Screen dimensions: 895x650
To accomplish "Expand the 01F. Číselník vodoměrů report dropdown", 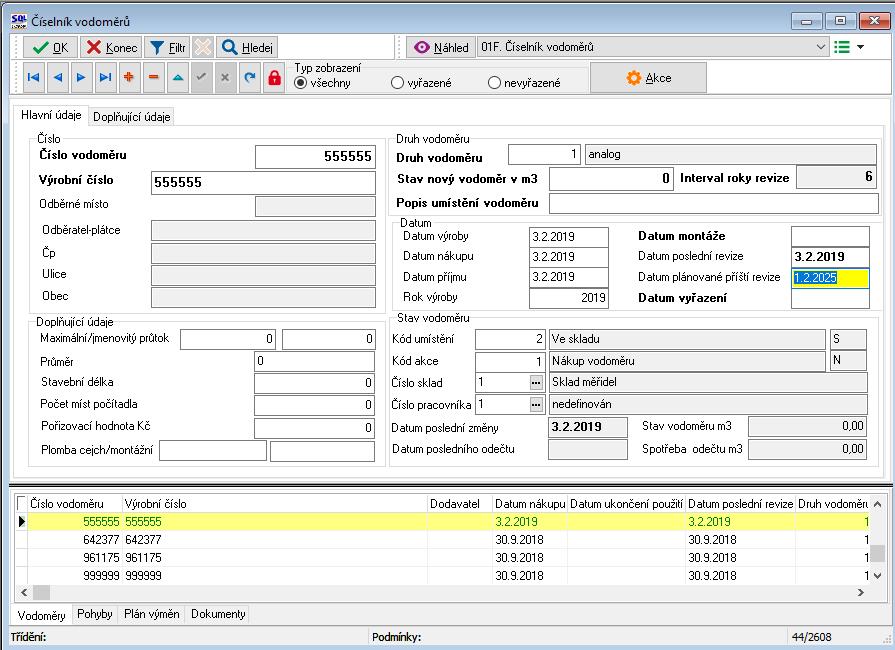I will [821, 47].
